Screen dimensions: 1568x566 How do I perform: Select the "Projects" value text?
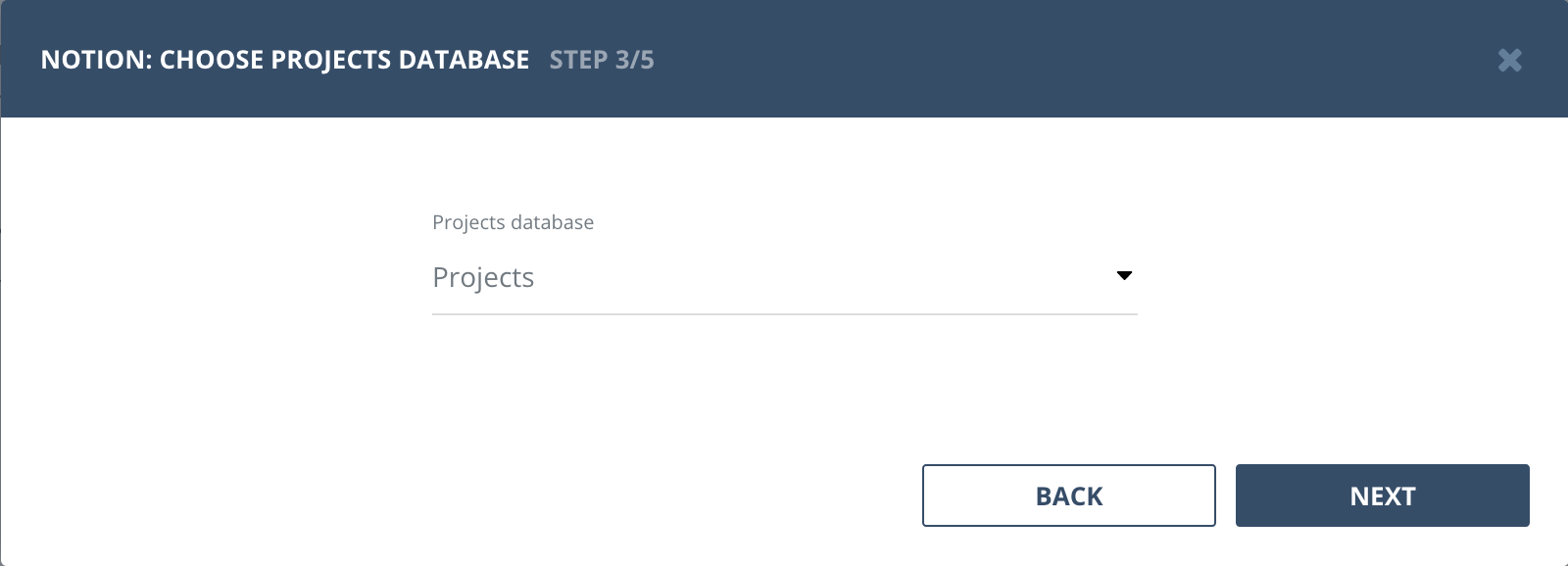click(483, 278)
